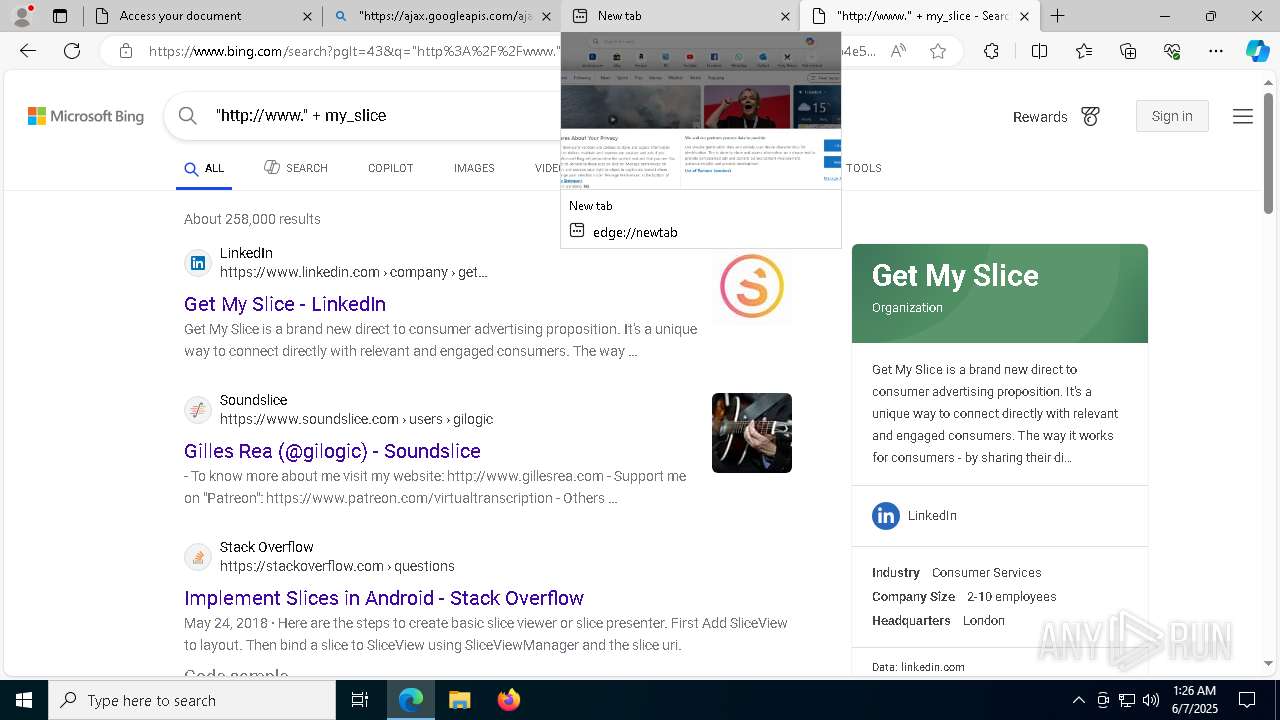The height and width of the screenshot is (720, 1280).
Task: Open the browser profile icon
Action: click(22, 16)
